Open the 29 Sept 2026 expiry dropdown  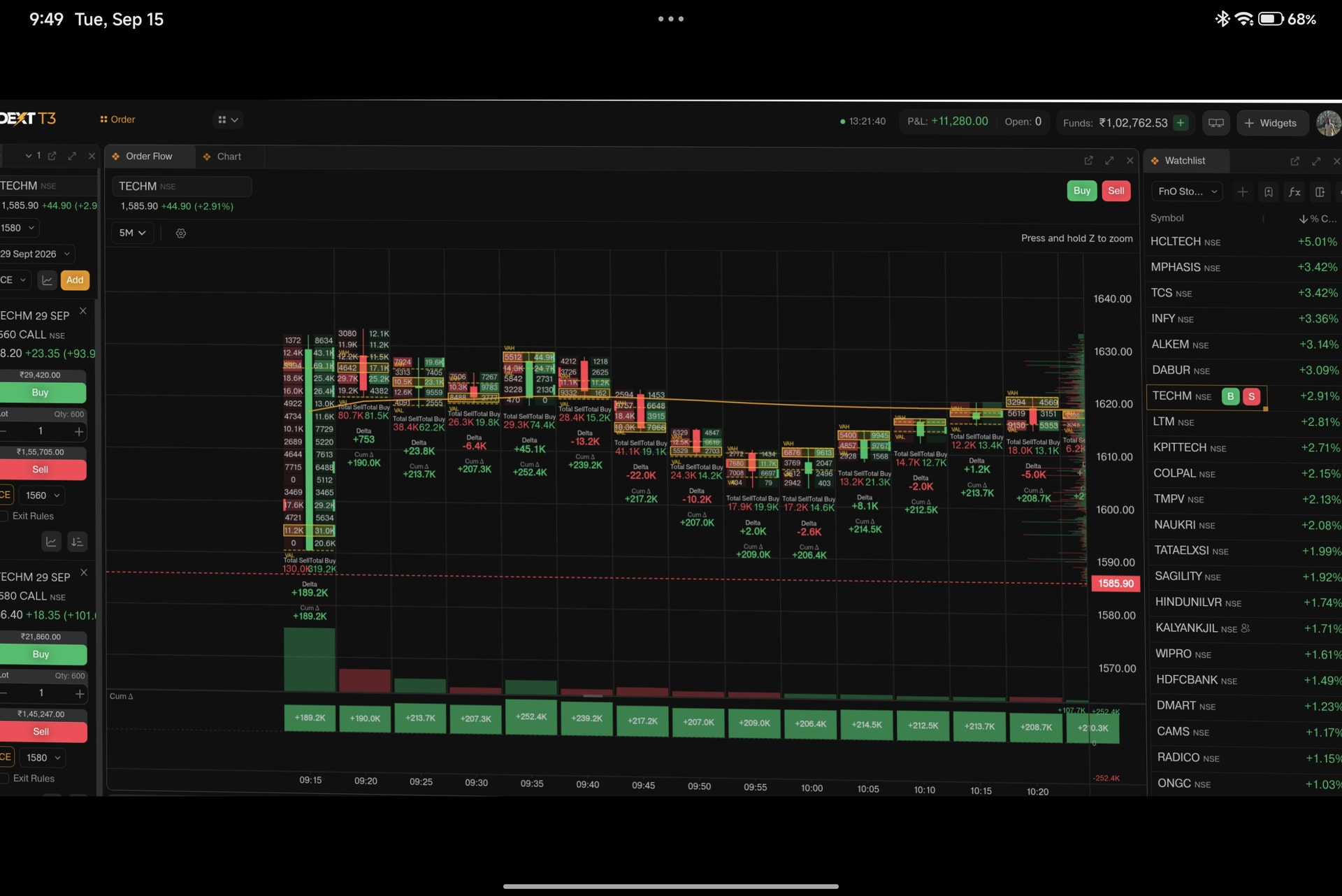click(x=36, y=254)
